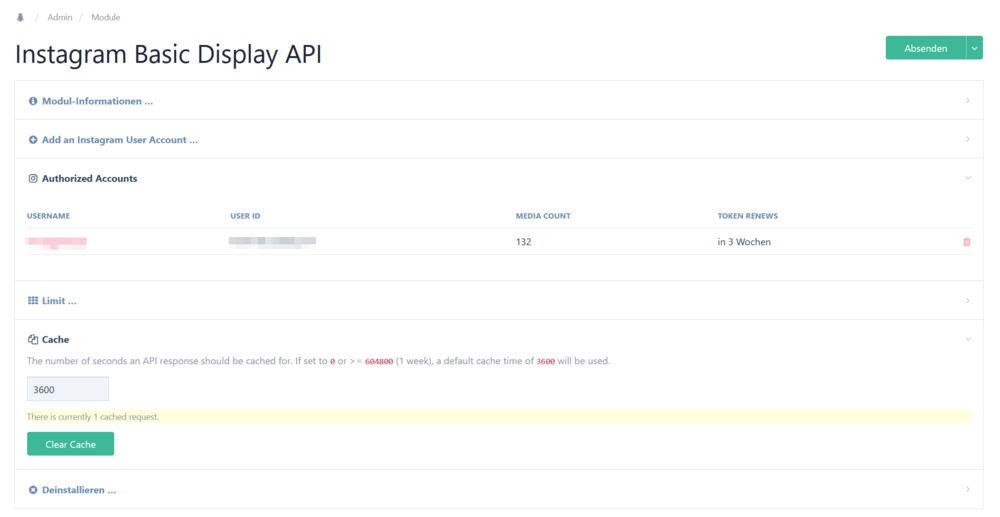Open the Module breadcrumb link
The image size is (1000, 517).
105,17
